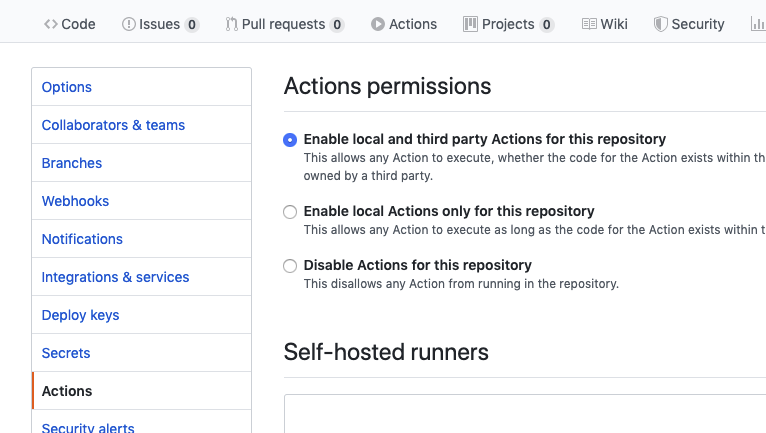This screenshot has height=433, width=766.
Task: Click the Security shield icon
Action: pos(660,24)
